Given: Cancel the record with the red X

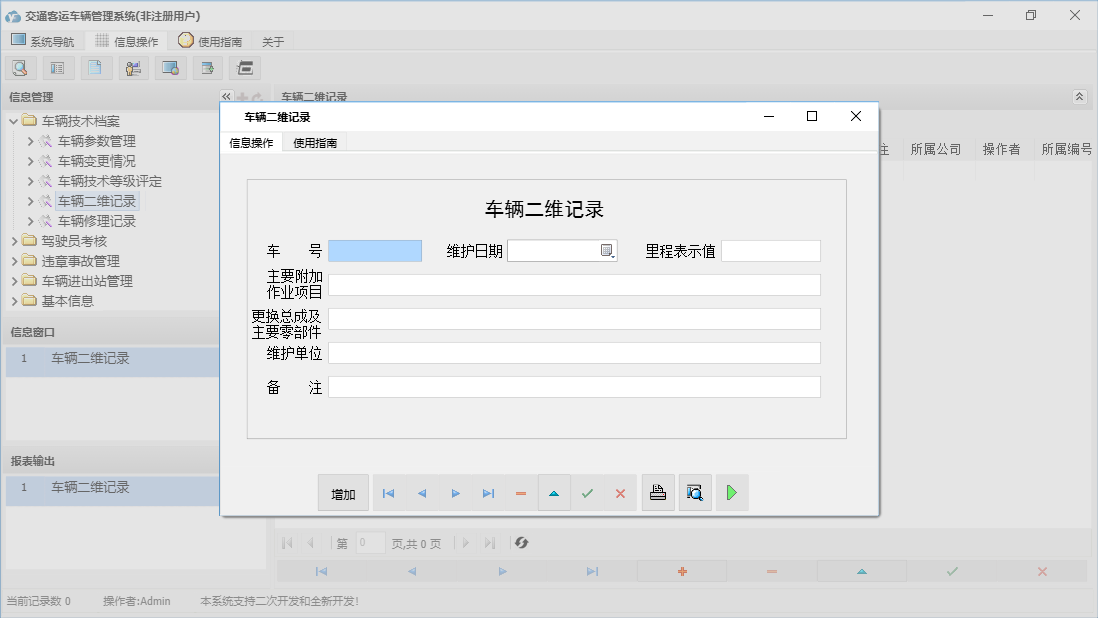Looking at the screenshot, I should (619, 492).
